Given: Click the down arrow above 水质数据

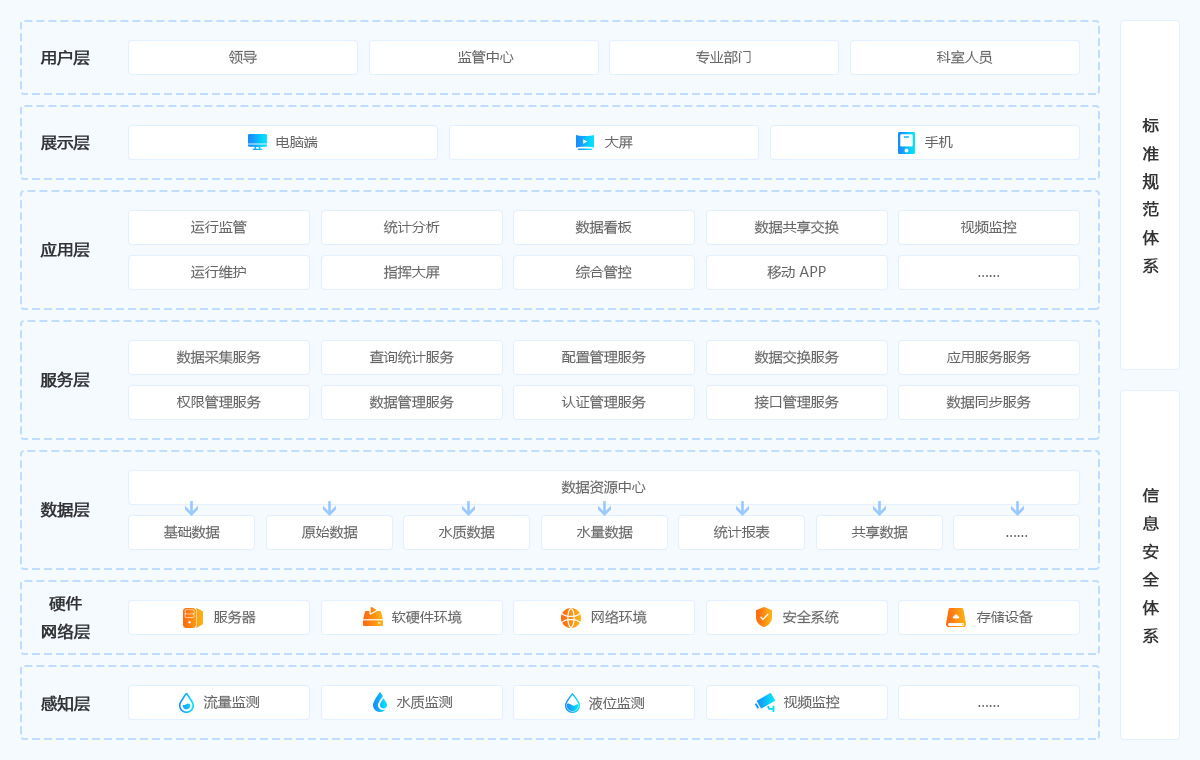Looking at the screenshot, I should pos(468,509).
